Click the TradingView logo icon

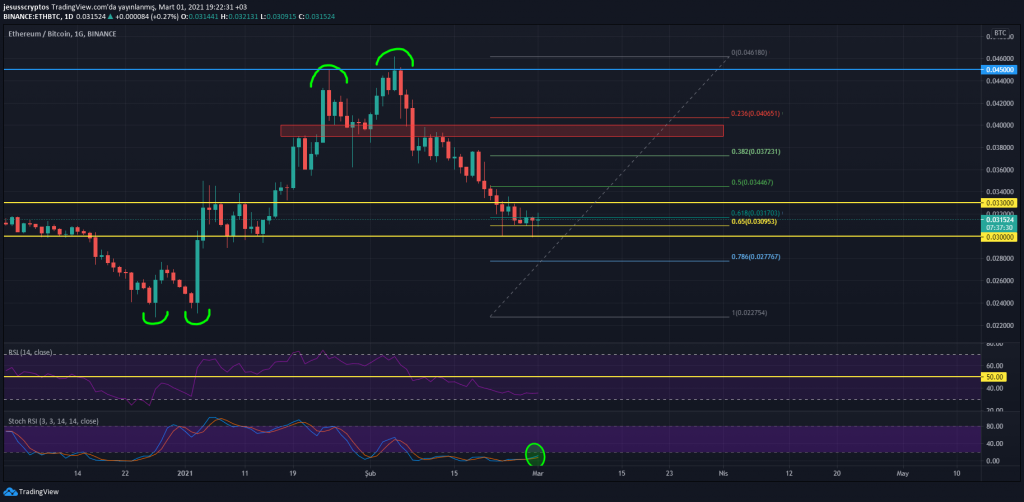pyautogui.click(x=10, y=492)
